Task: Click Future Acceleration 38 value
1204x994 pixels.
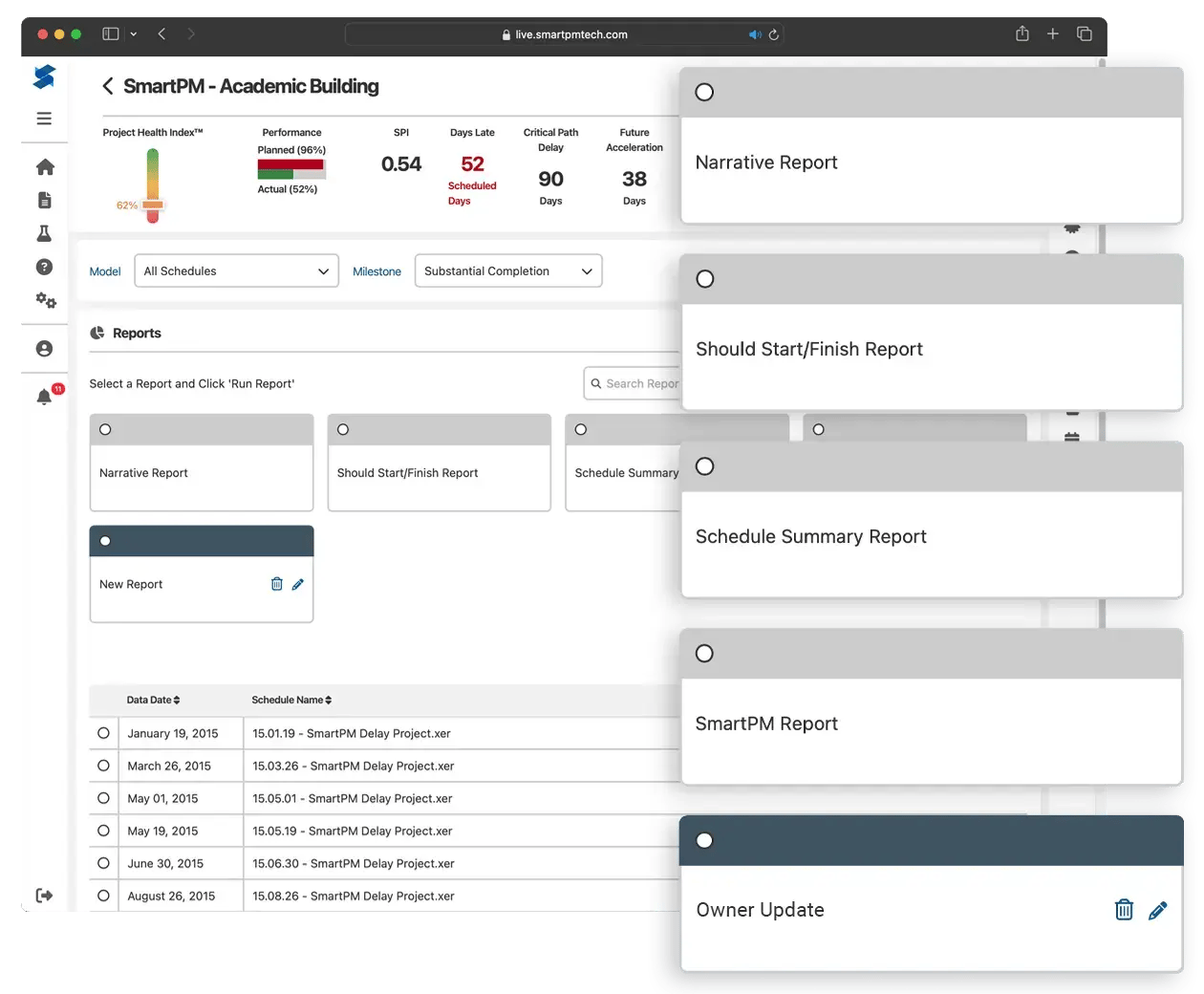Action: [x=634, y=179]
